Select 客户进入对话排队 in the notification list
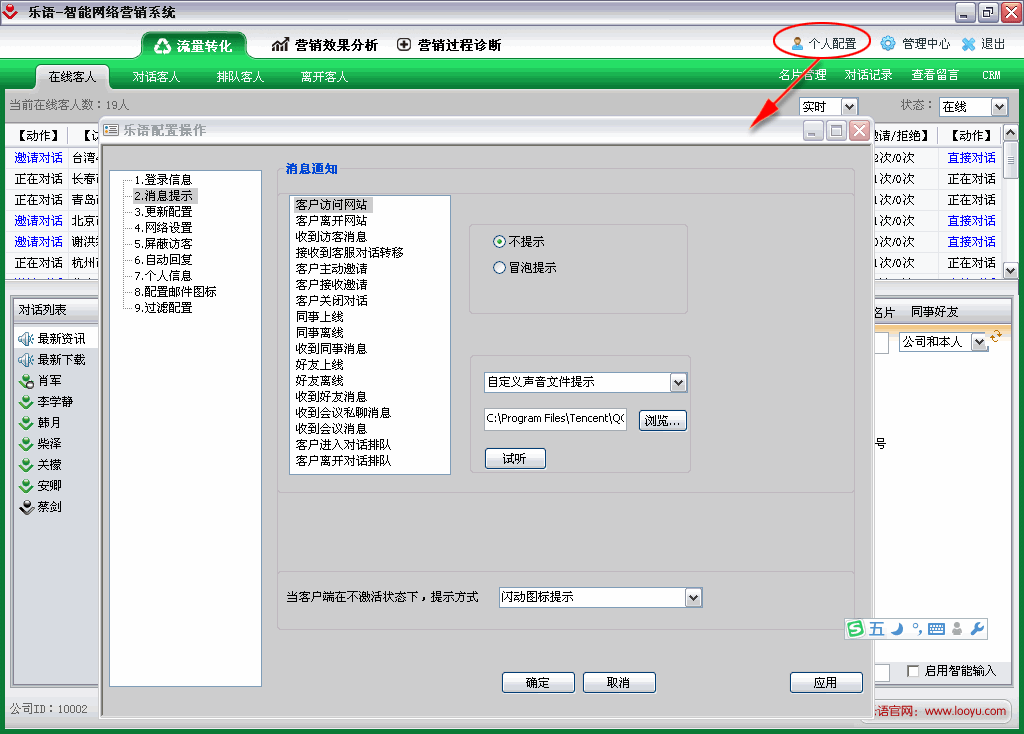Screen dimensions: 1024x734 344,445
